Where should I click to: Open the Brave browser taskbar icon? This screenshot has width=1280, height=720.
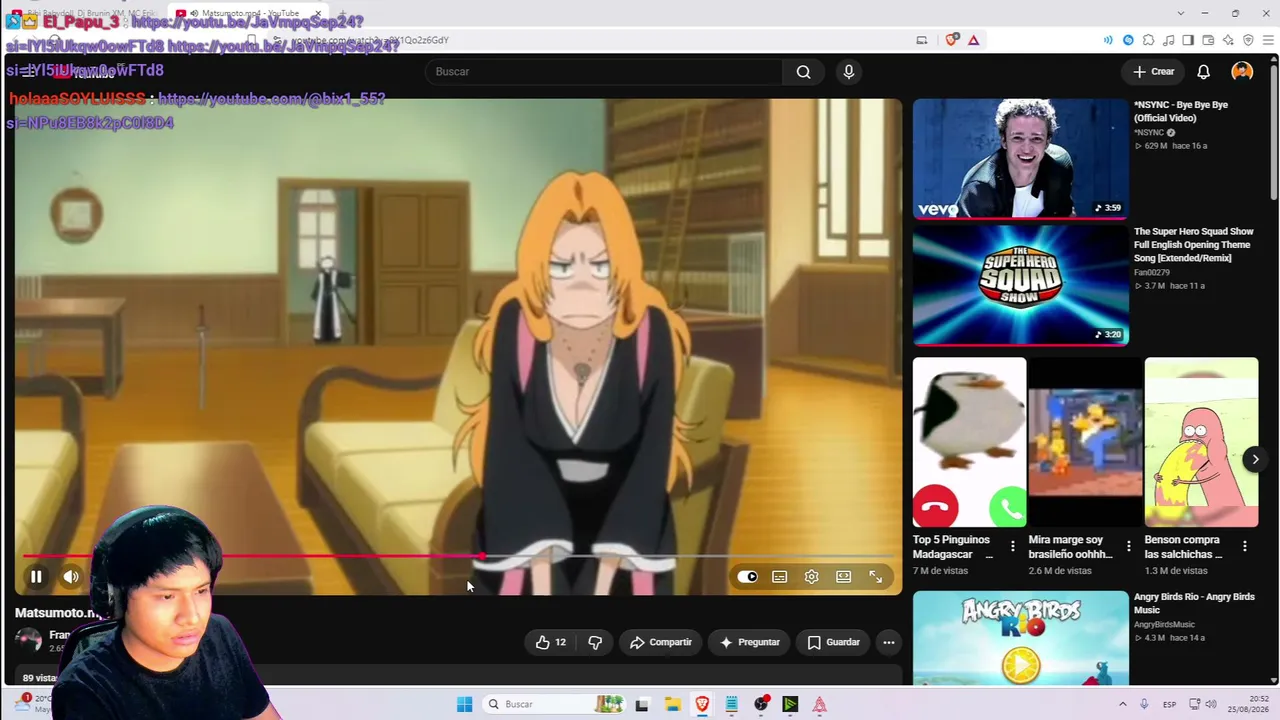(702, 704)
